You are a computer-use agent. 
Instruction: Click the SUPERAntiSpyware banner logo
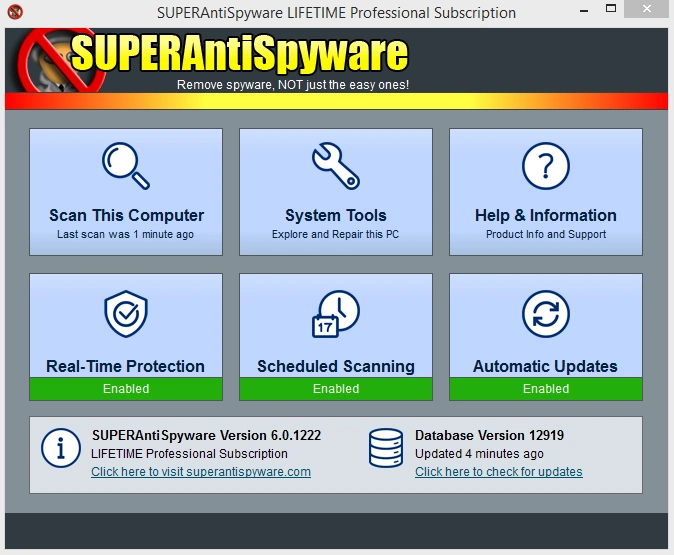(213, 60)
